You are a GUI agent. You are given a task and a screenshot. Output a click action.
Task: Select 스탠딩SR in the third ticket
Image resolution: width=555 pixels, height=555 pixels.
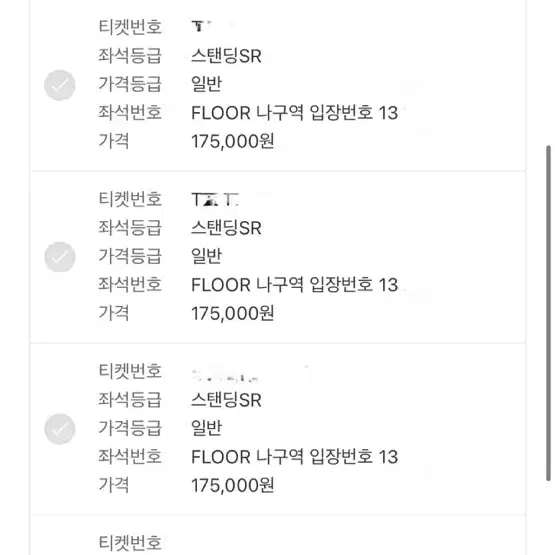(227, 400)
